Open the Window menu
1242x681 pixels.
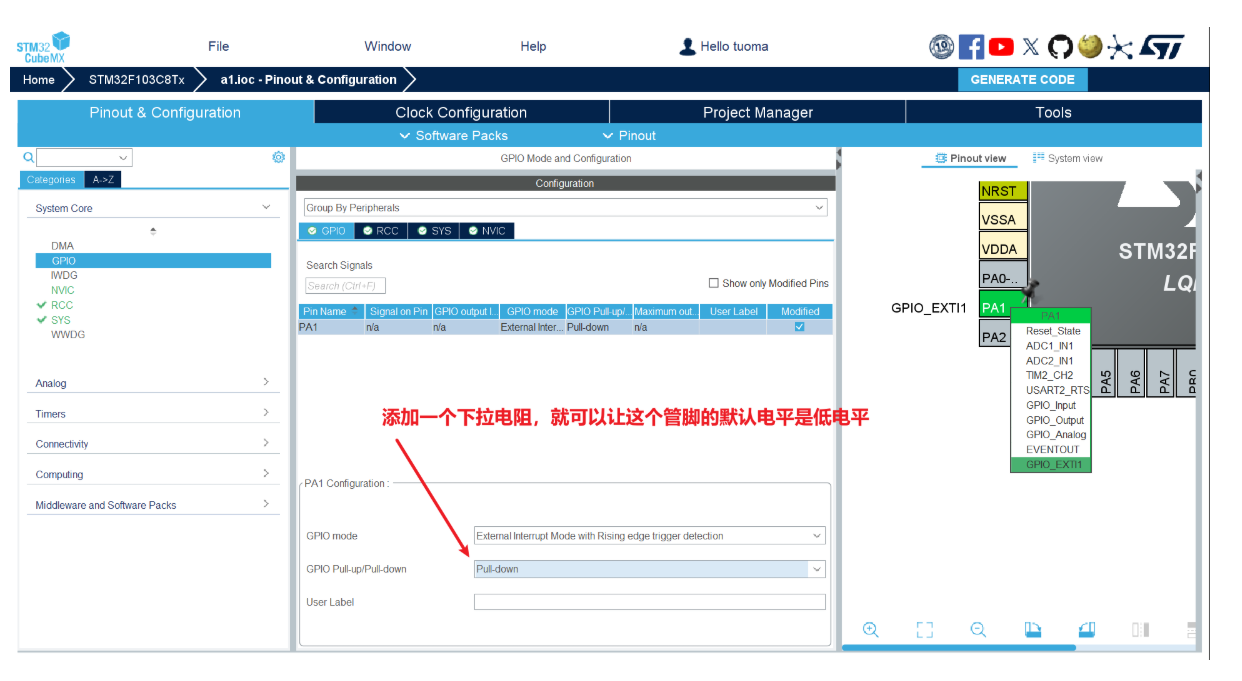coord(388,46)
